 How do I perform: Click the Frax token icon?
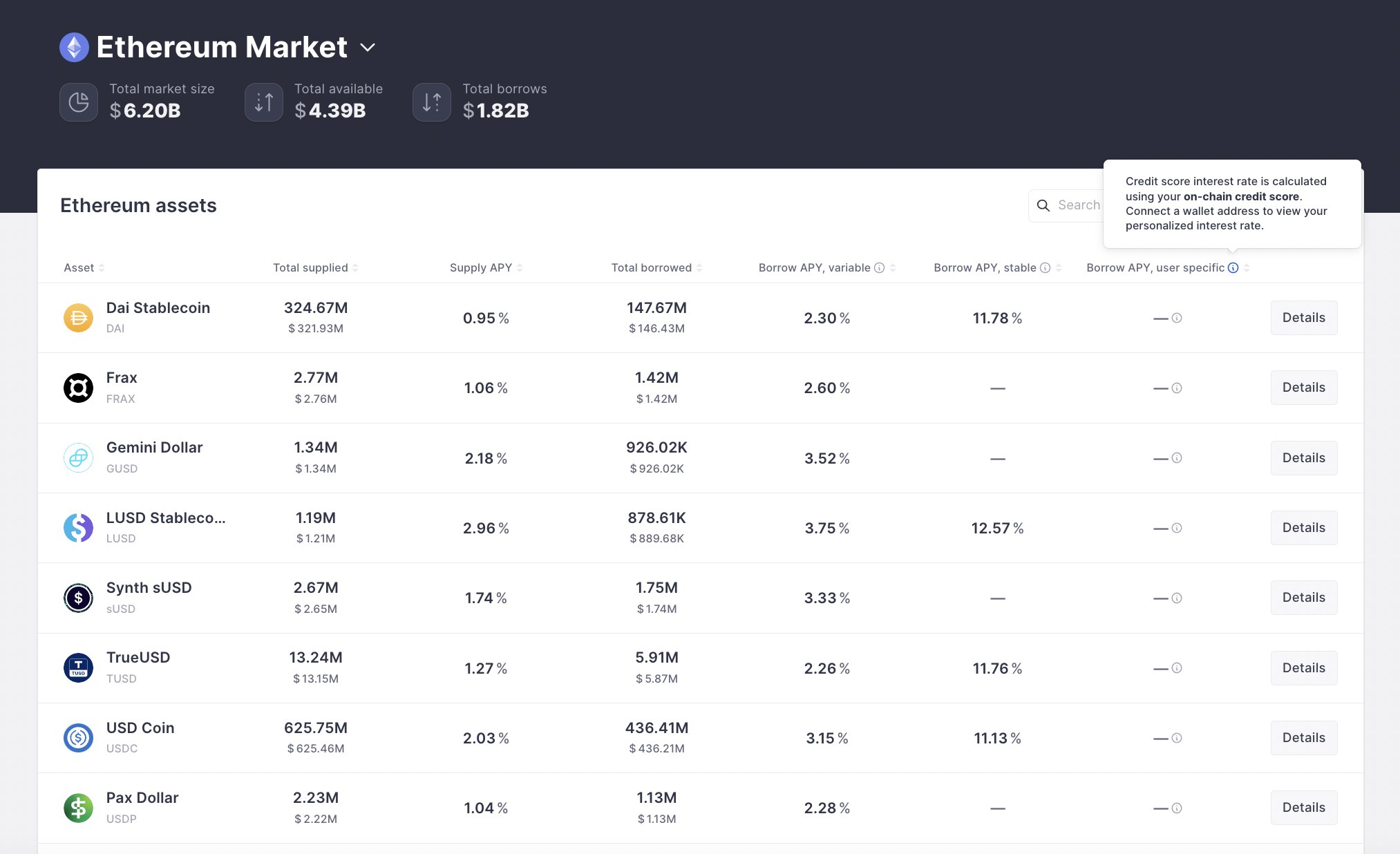click(78, 388)
